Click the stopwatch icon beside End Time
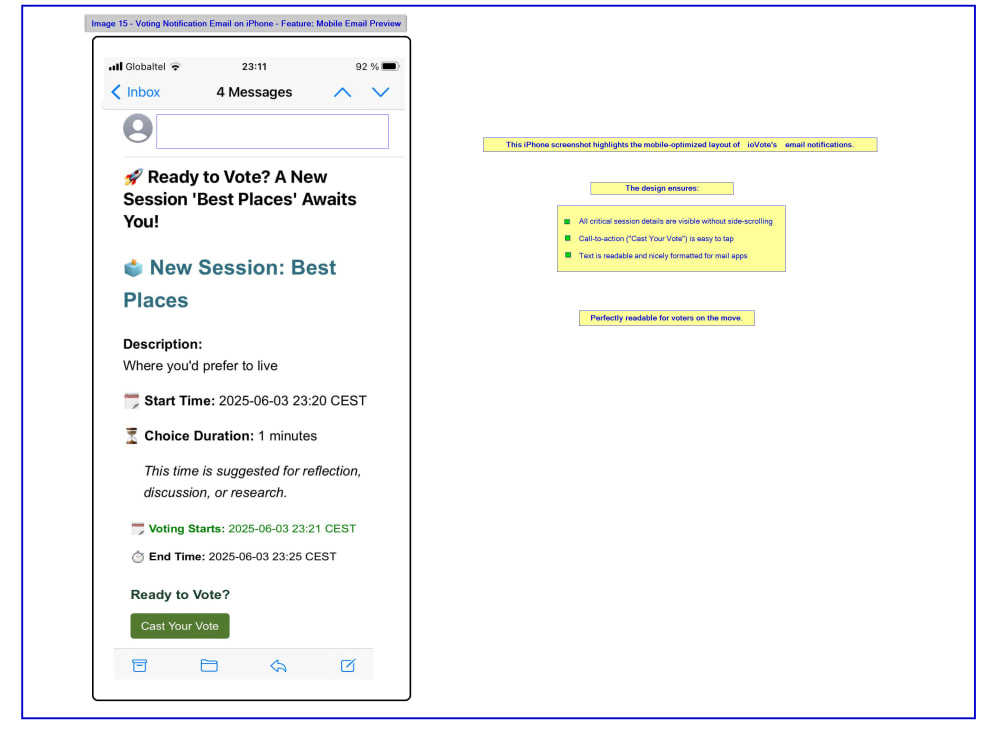The width and height of the screenshot is (1000, 750). 138,557
